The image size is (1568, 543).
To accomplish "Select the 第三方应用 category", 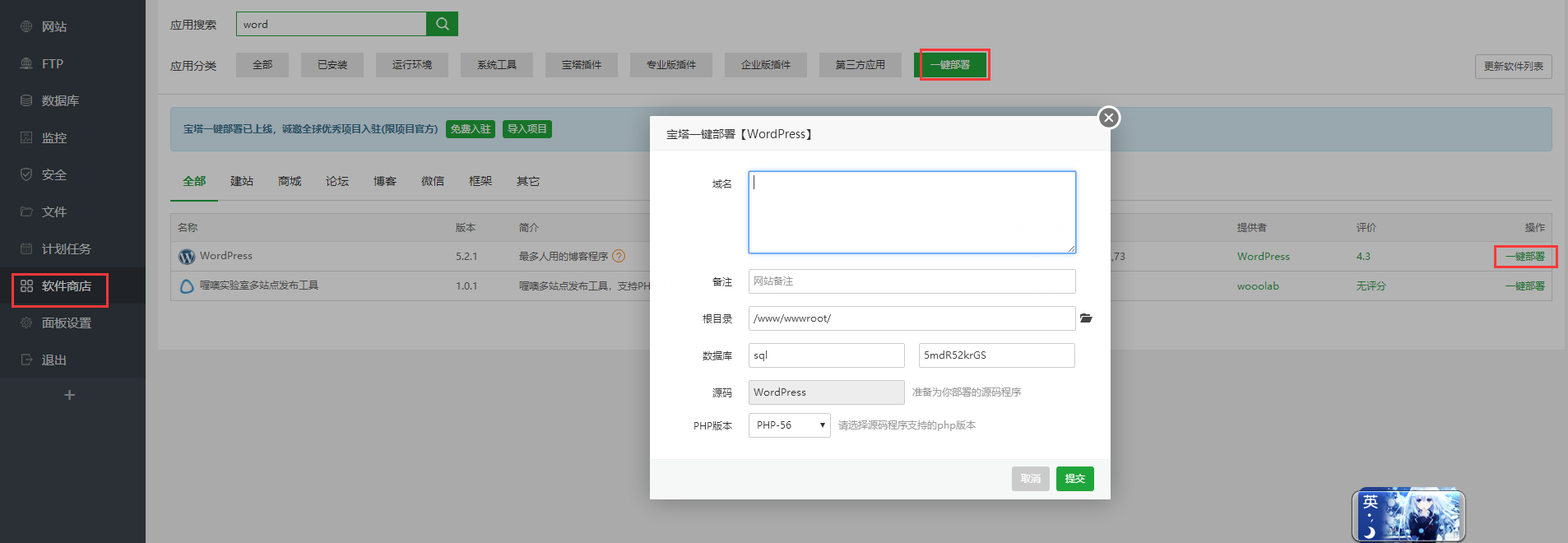I will (861, 65).
